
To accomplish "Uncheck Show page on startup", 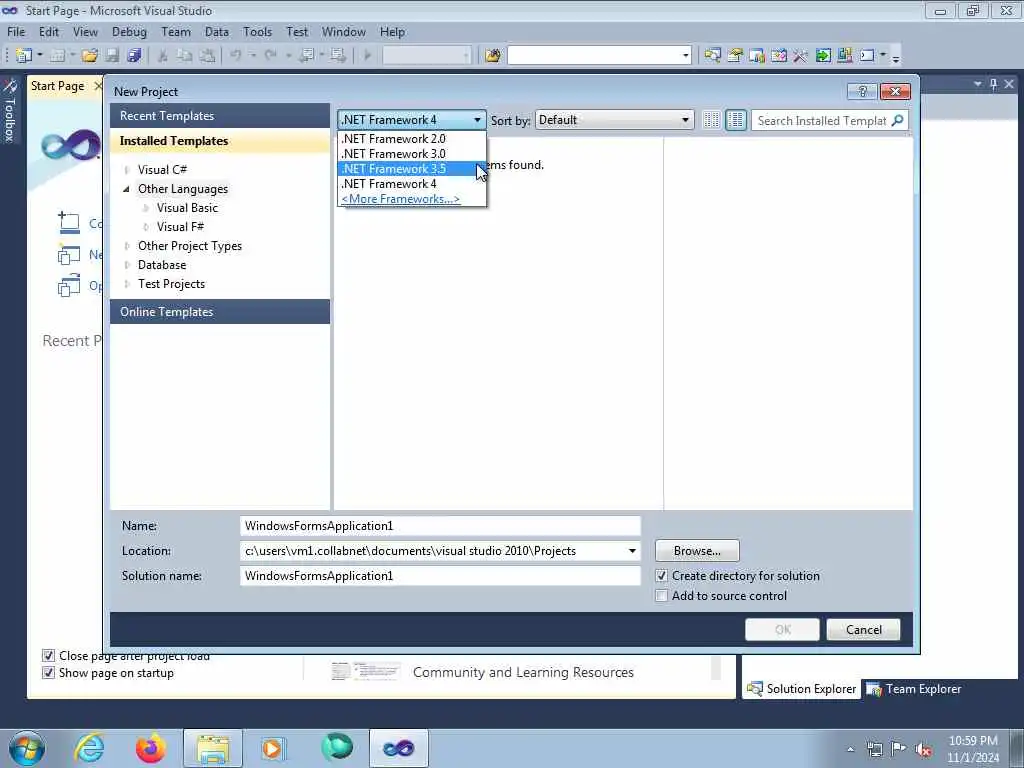I will (x=48, y=673).
